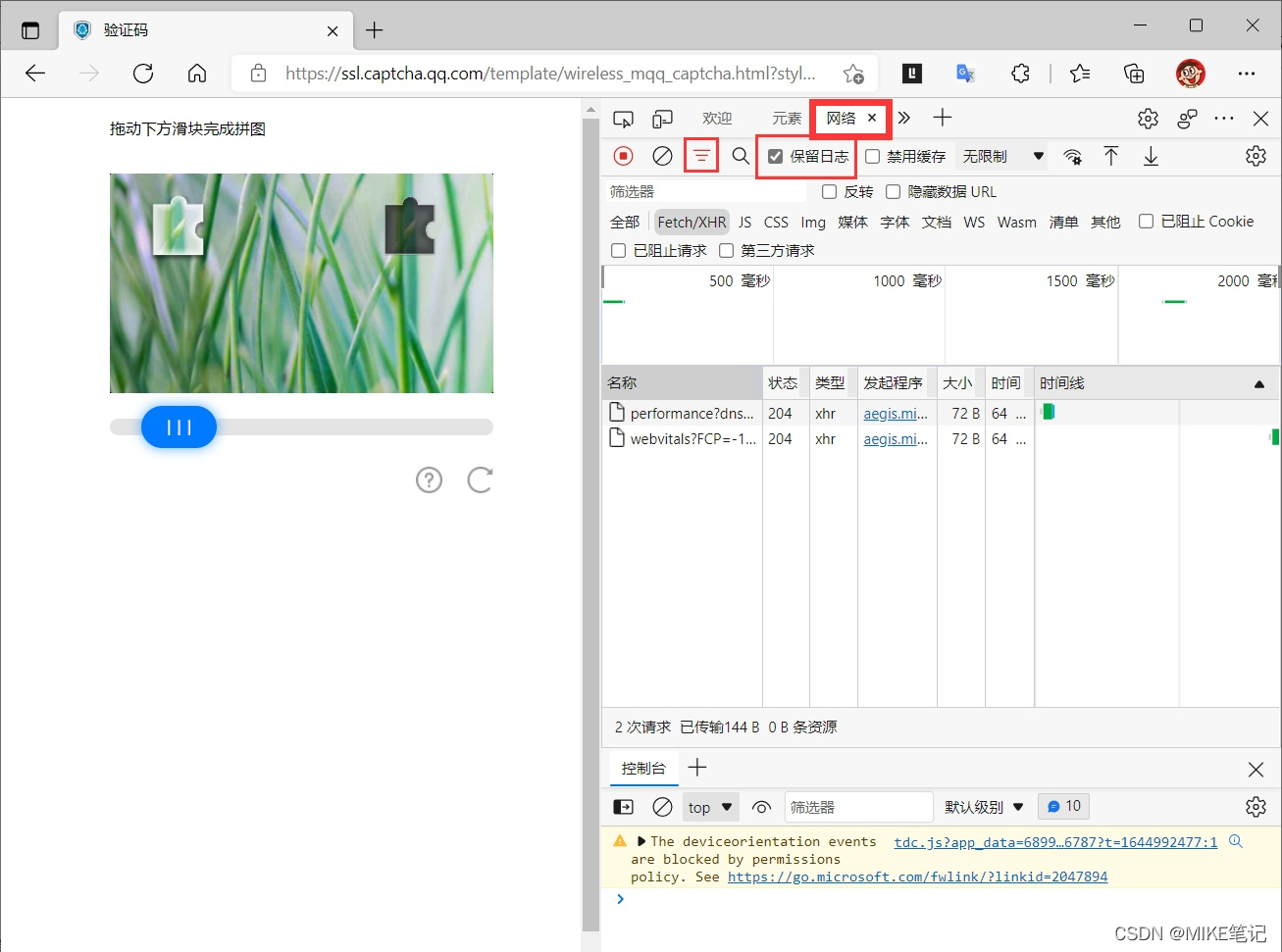Clear the network log
1282x952 pixels.
pos(663,156)
